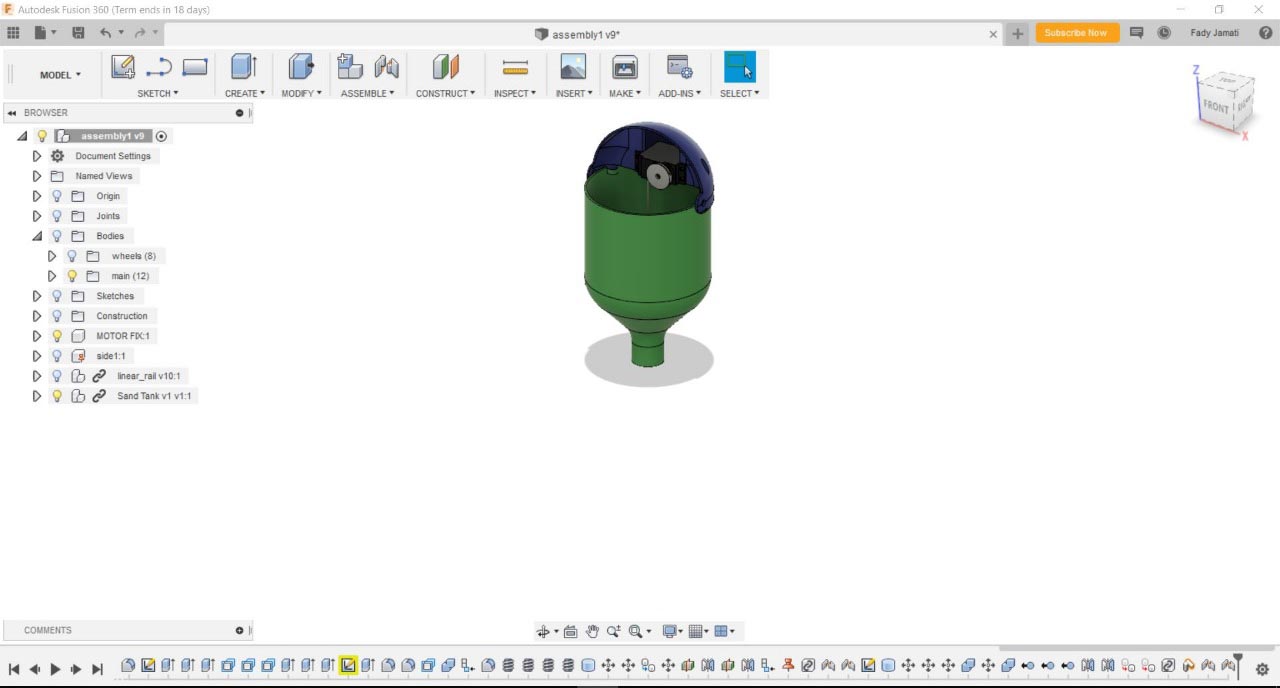The image size is (1280, 688).
Task: Expand the Document Settings node
Action: 37,156
